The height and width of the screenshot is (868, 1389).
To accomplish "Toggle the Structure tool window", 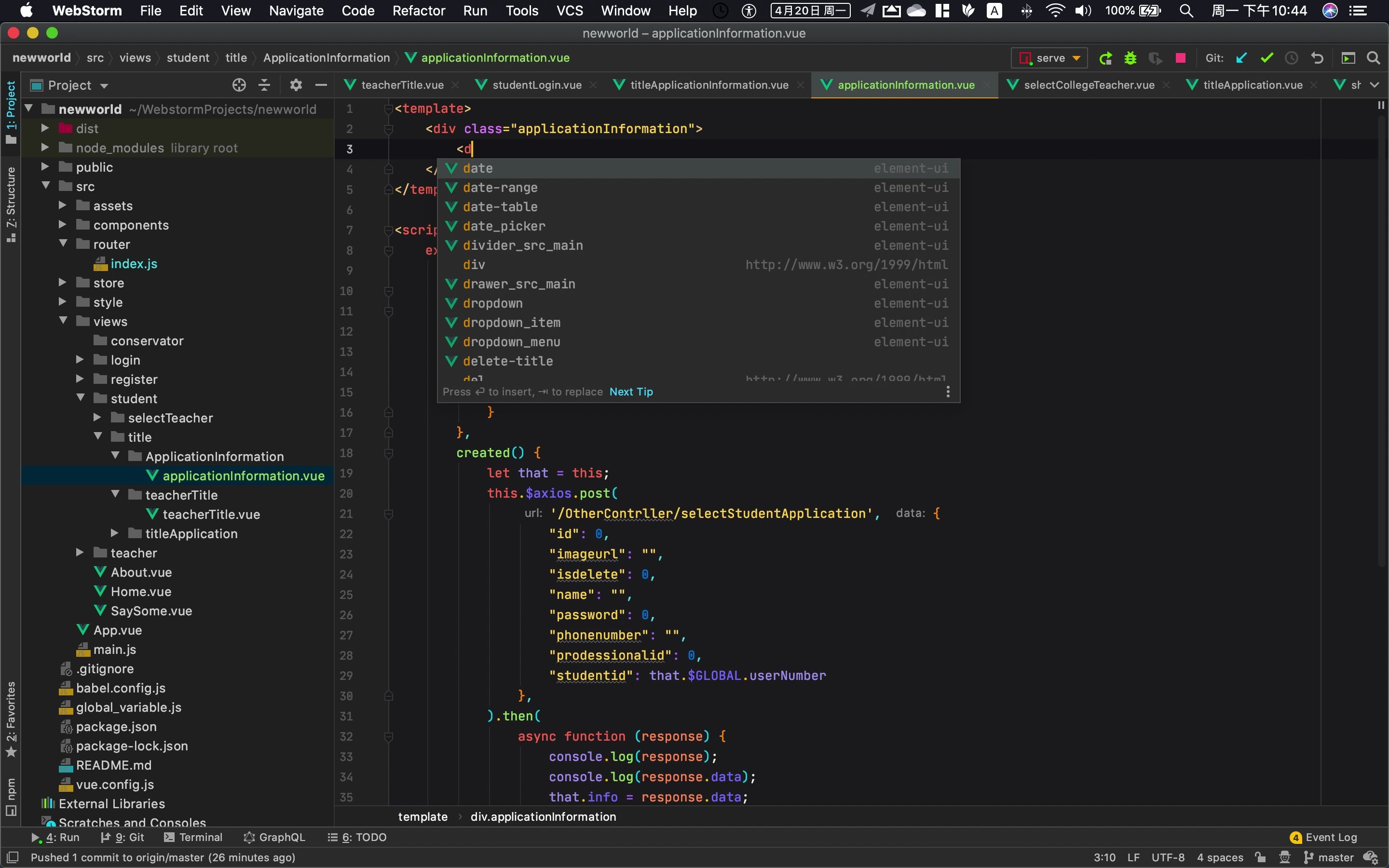I will 11,204.
